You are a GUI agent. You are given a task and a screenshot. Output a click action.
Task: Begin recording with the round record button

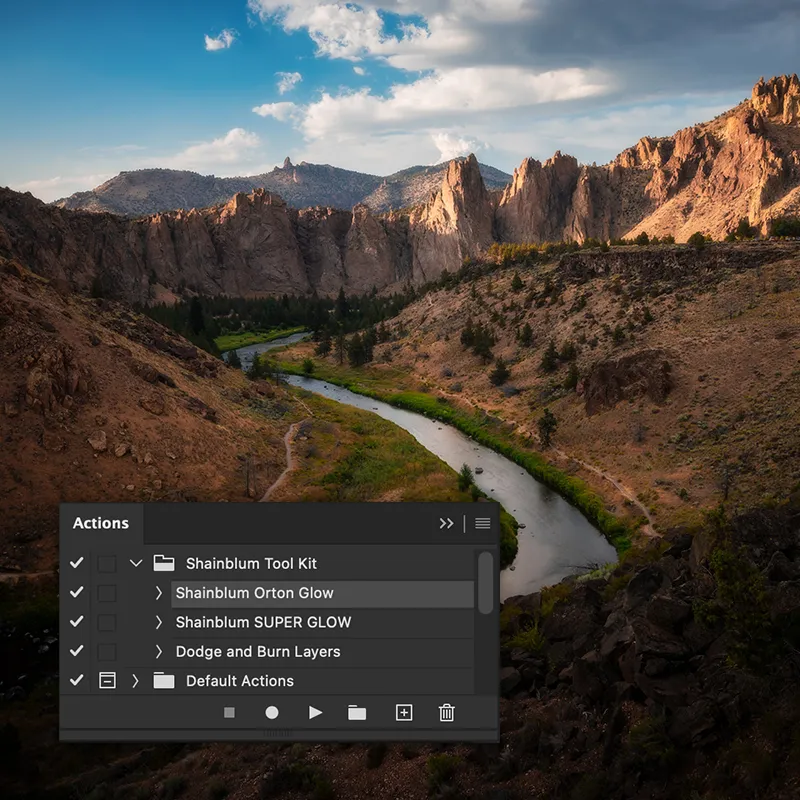(272, 712)
